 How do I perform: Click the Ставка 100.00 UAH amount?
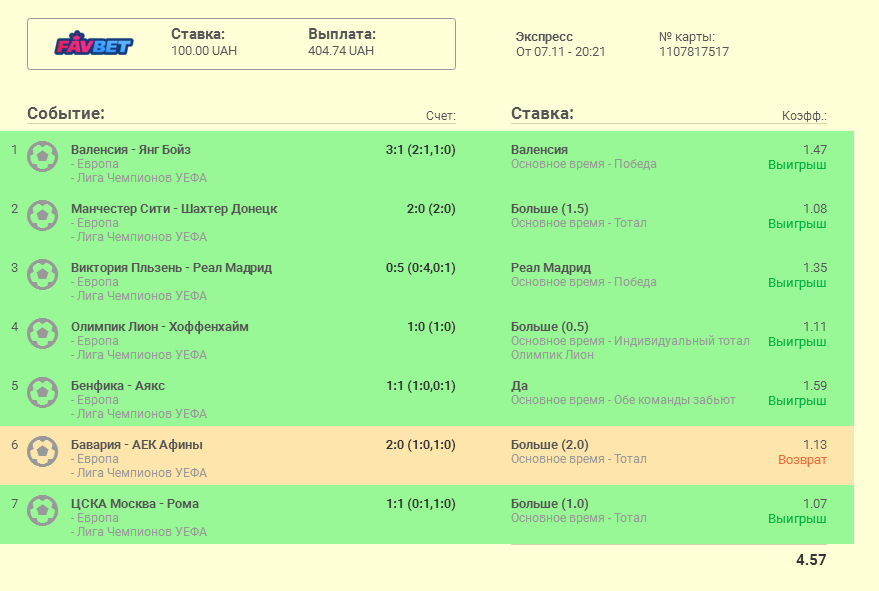pyautogui.click(x=204, y=51)
